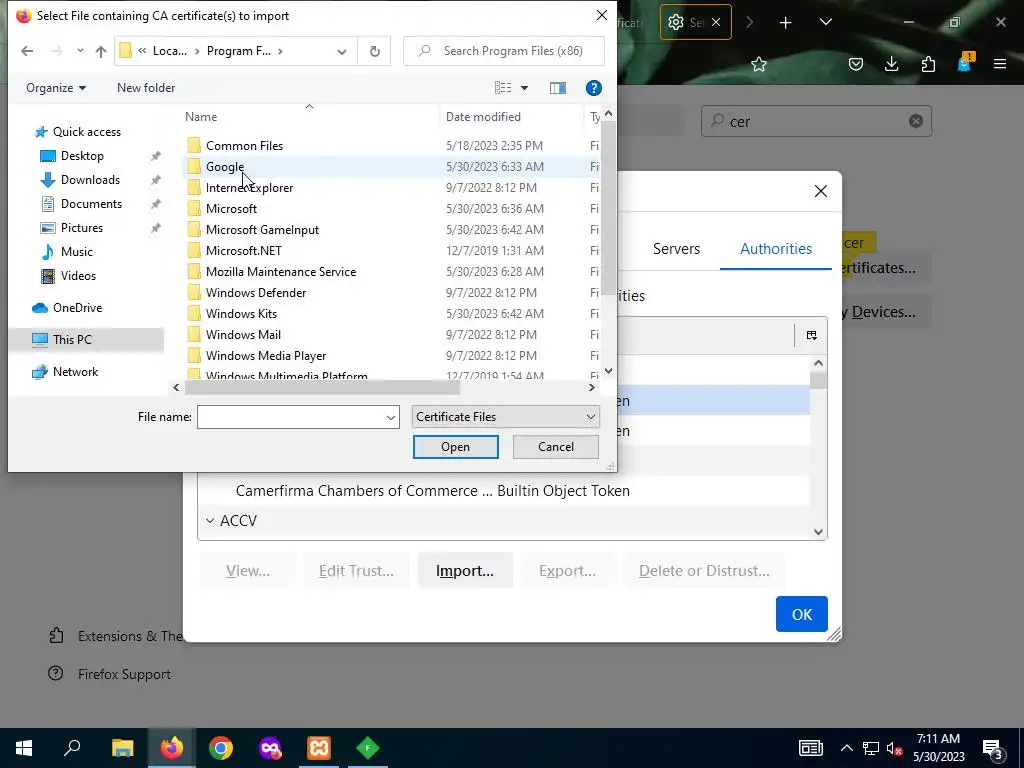This screenshot has width=1024, height=768.
Task: Open Firefox application menu
Action: (x=1000, y=64)
